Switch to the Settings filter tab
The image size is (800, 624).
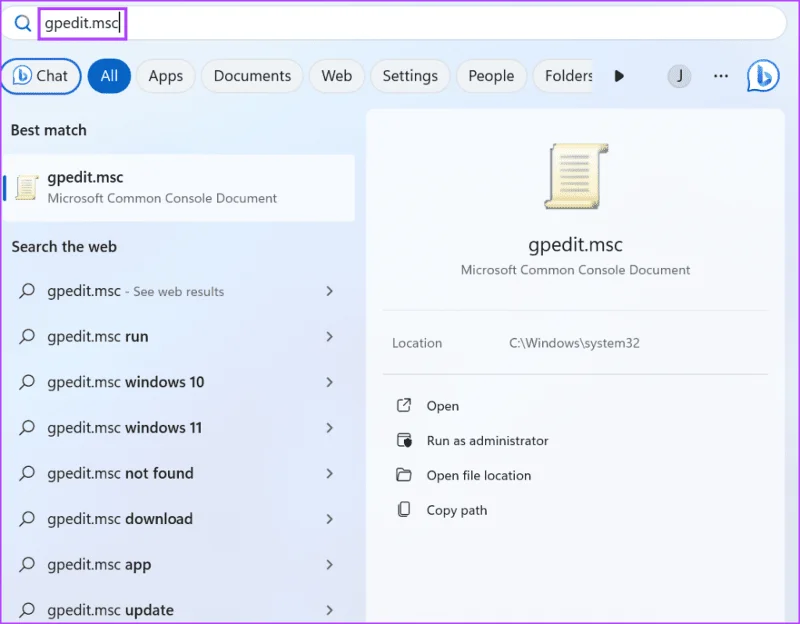pos(410,76)
